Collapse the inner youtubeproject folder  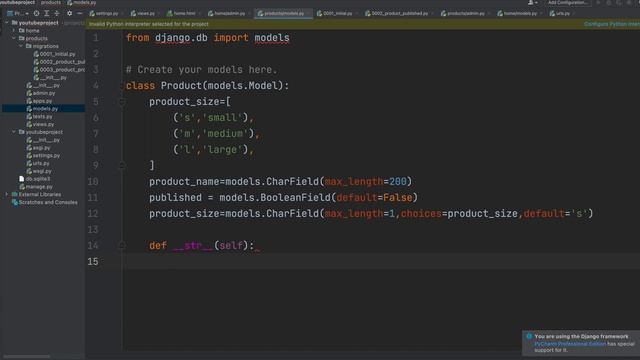coord(13,132)
